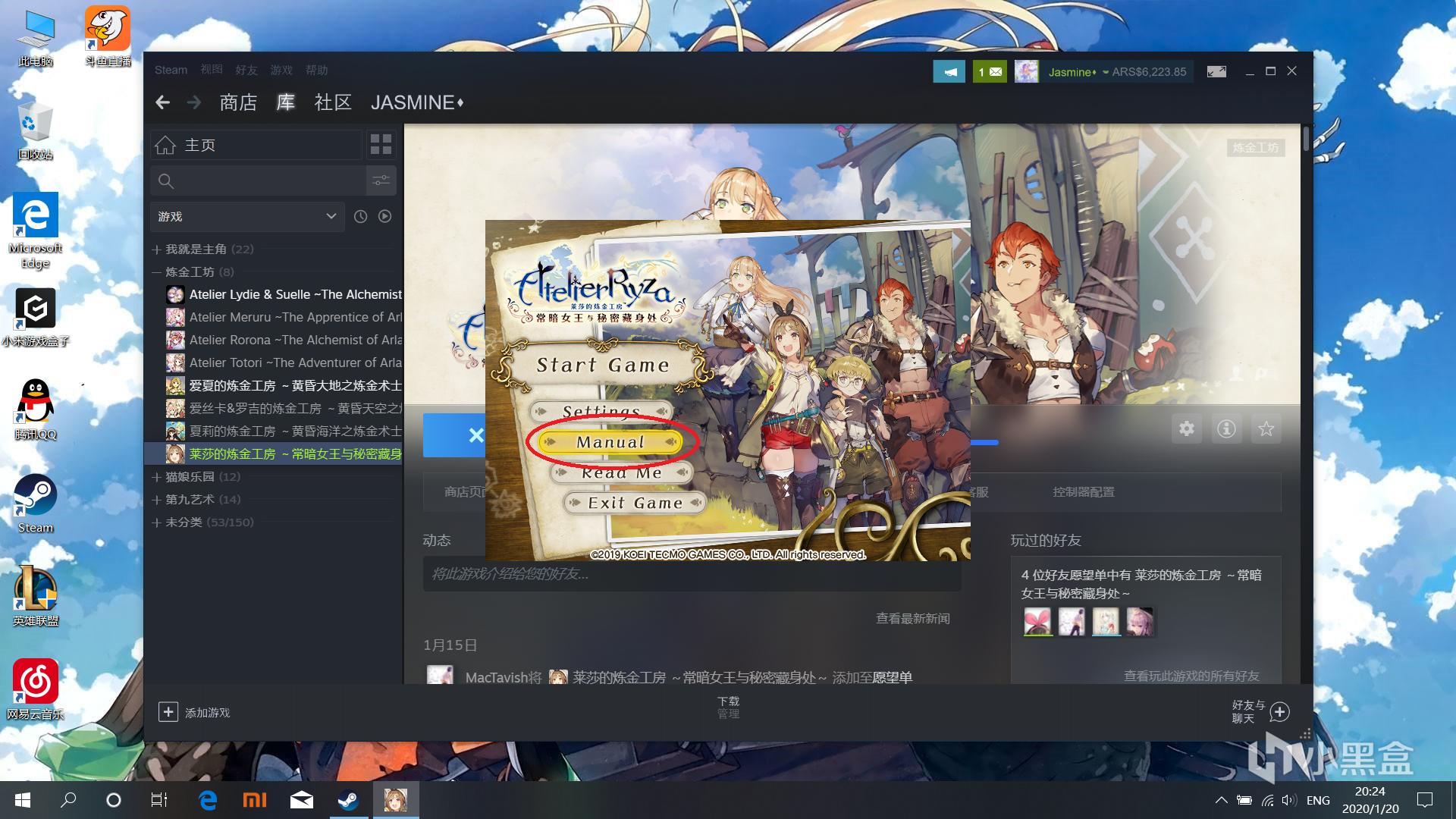
Task: Open game settings gear icon
Action: (x=1187, y=429)
